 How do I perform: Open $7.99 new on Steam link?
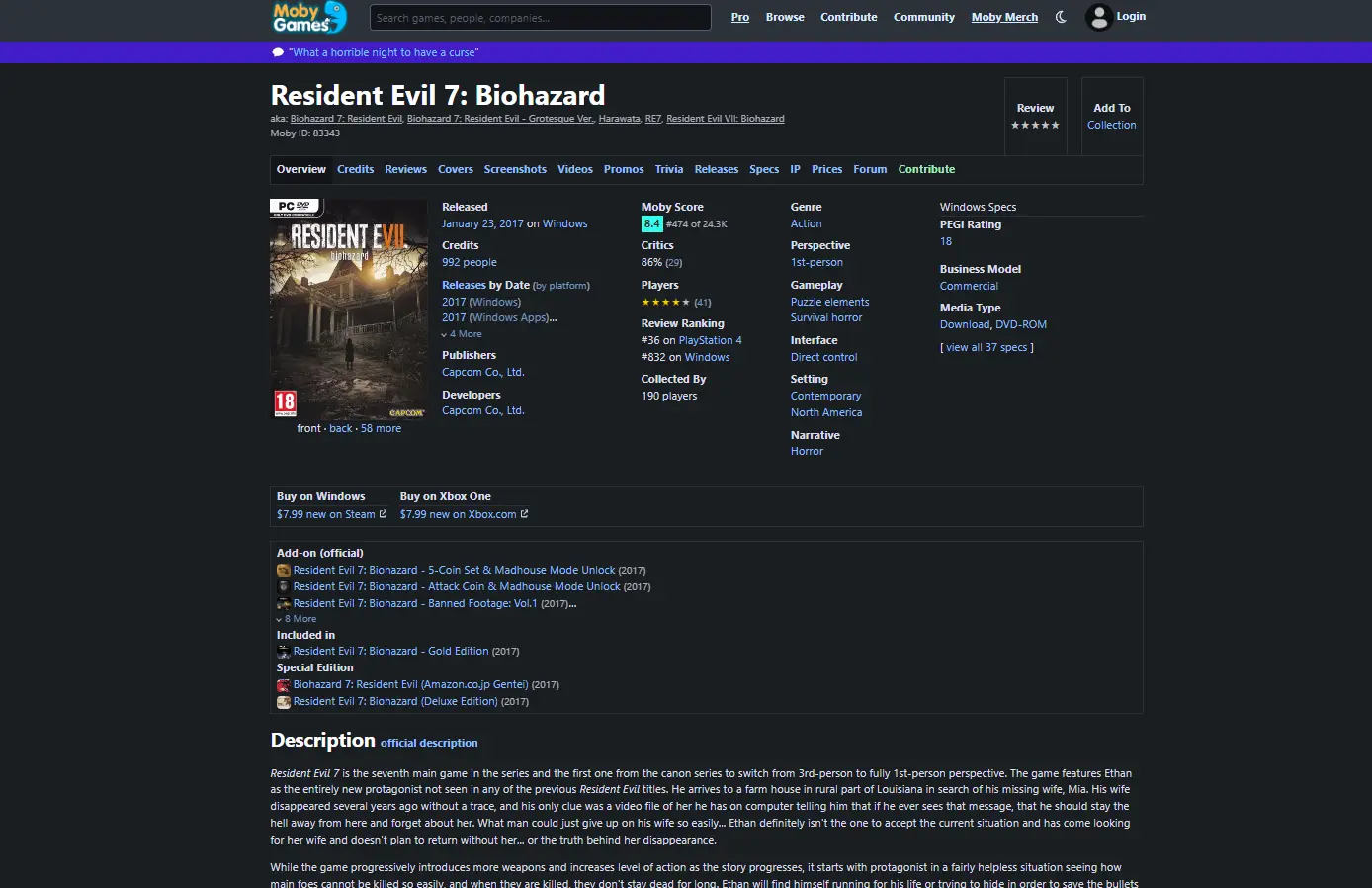(x=326, y=514)
